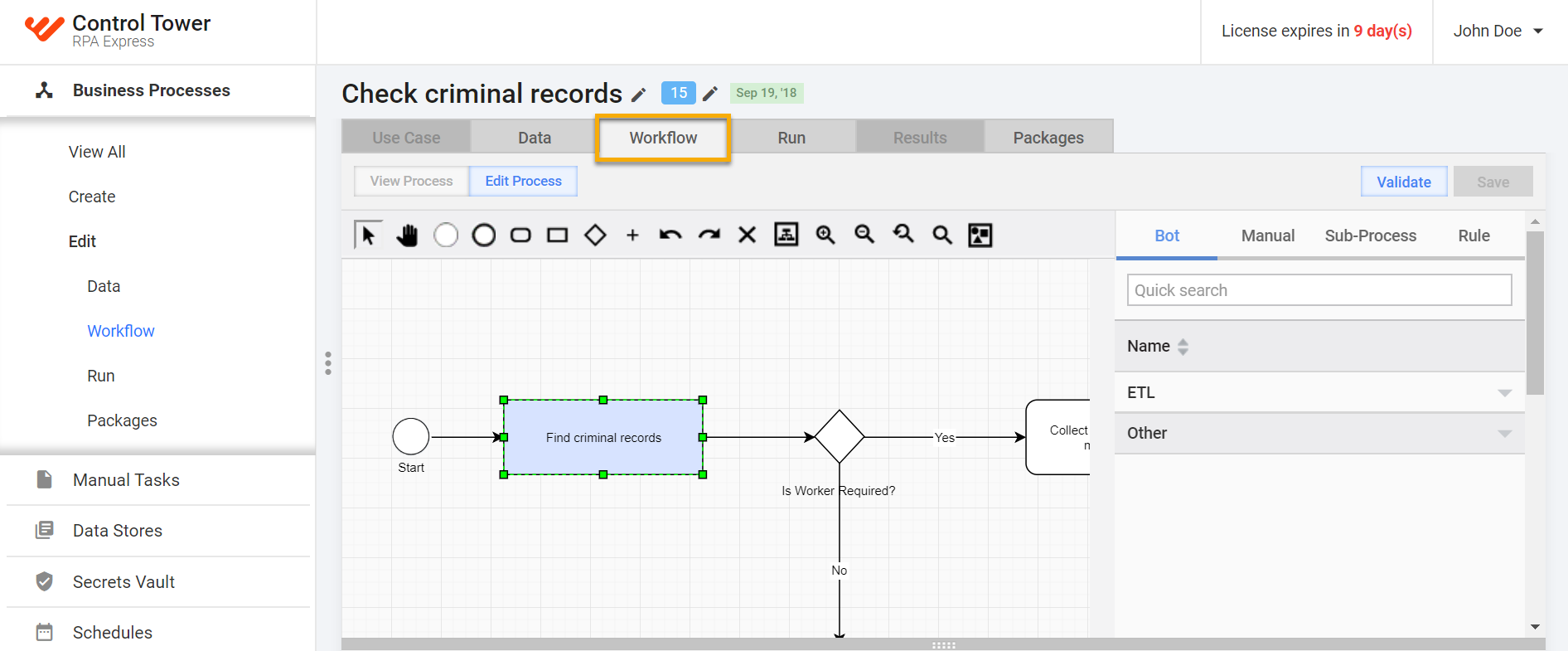Switch to the Data tab
The width and height of the screenshot is (1568, 651).
click(535, 138)
